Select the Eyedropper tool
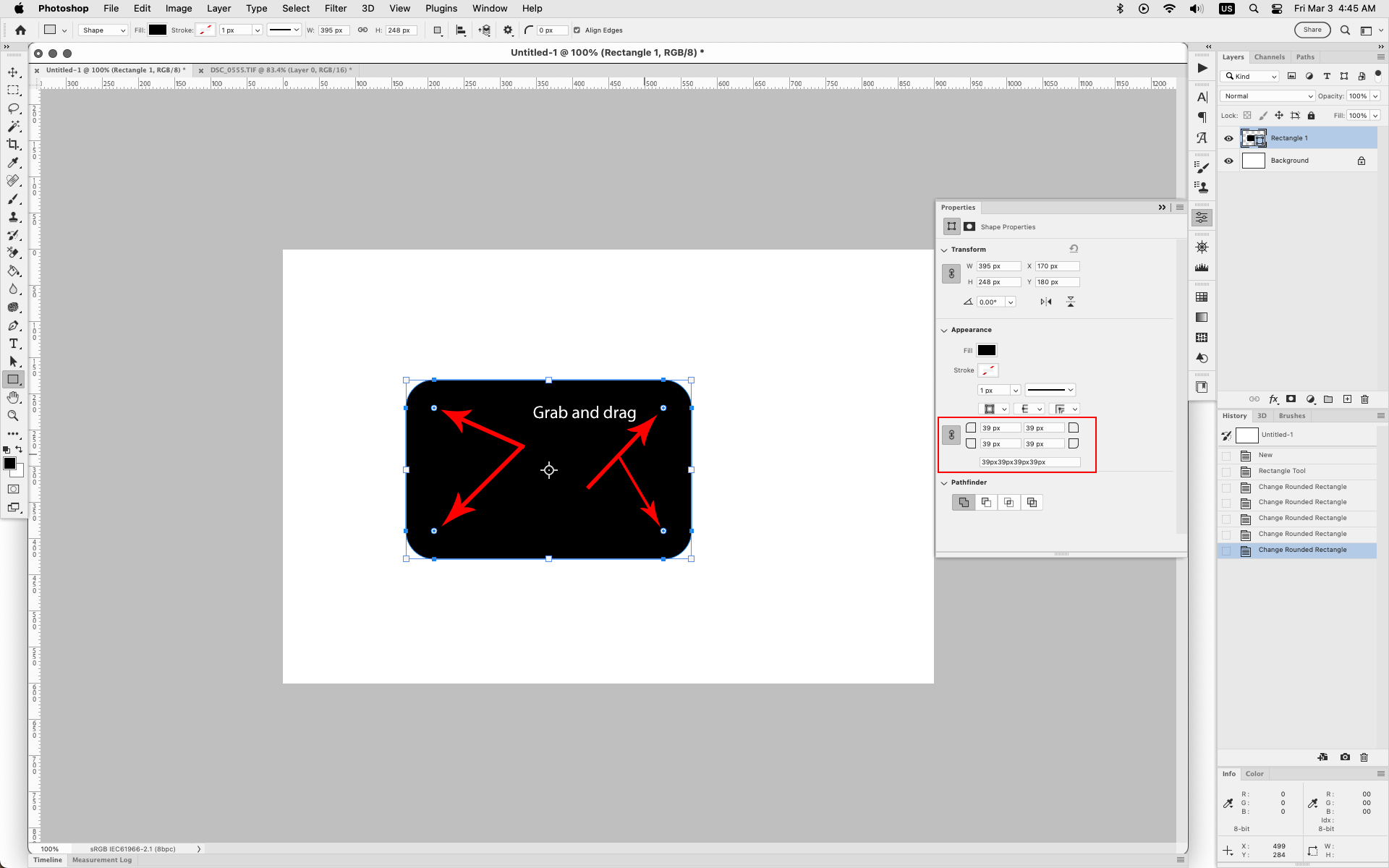Viewport: 1389px width, 868px height. [13, 163]
